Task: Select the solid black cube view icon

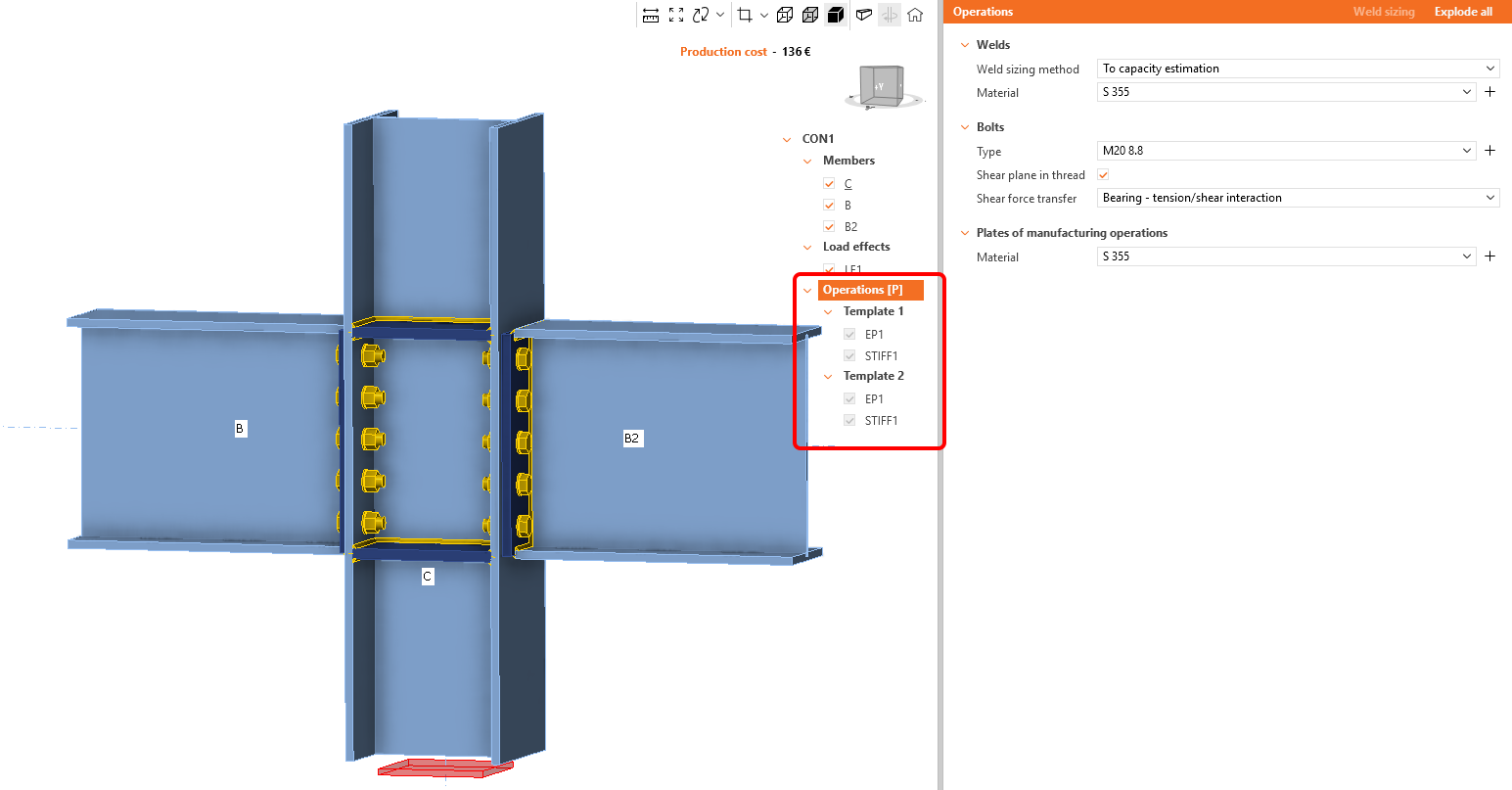Action: click(835, 15)
